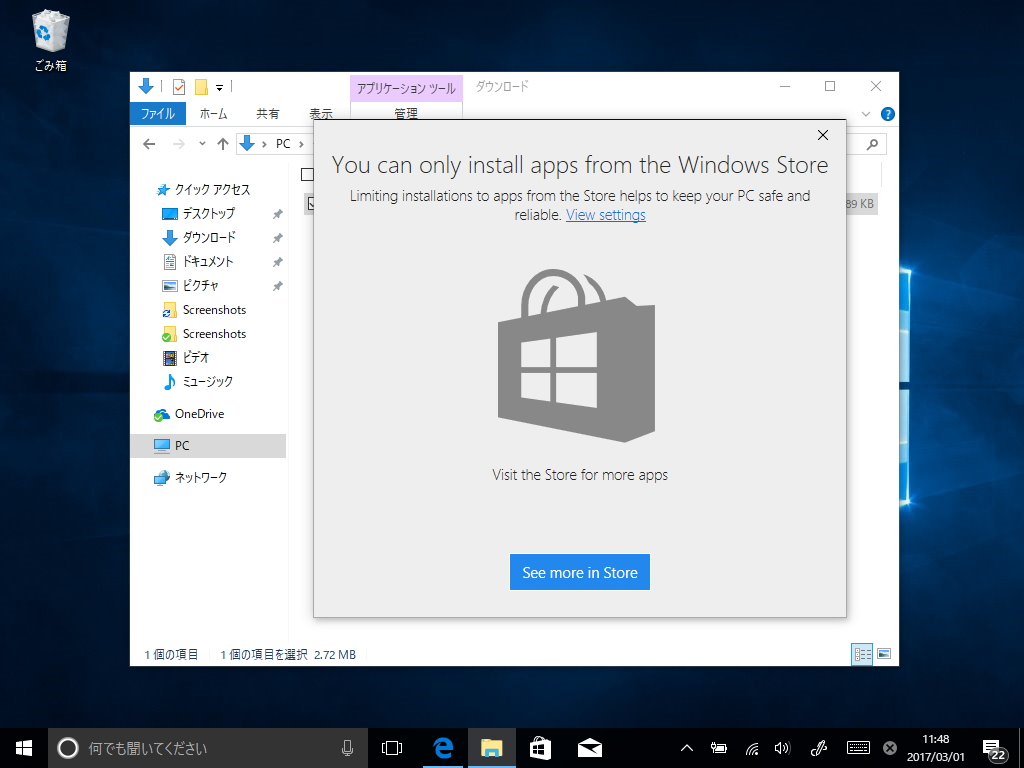This screenshot has height=768, width=1024.
Task: Open the Windows Ink Workspace pen icon
Action: click(x=819, y=748)
